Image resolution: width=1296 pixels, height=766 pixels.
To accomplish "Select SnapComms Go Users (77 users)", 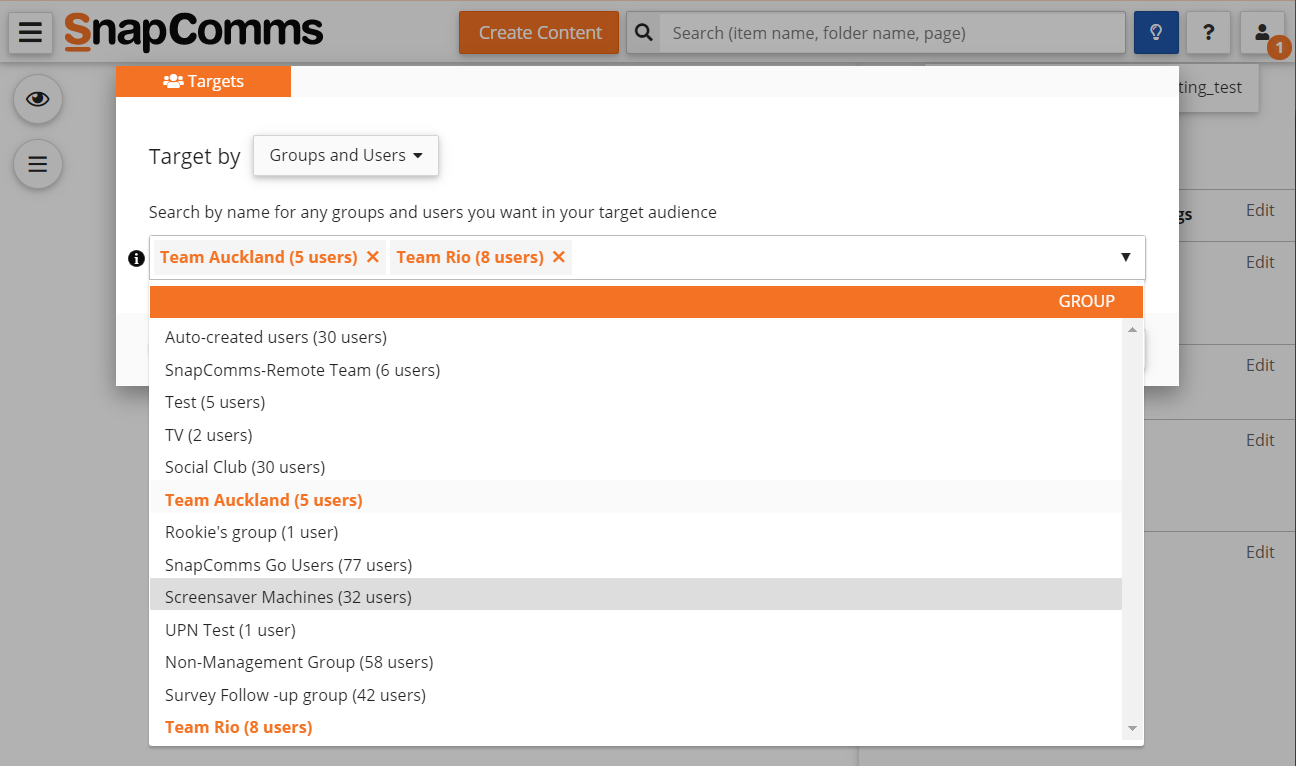I will click(x=636, y=565).
